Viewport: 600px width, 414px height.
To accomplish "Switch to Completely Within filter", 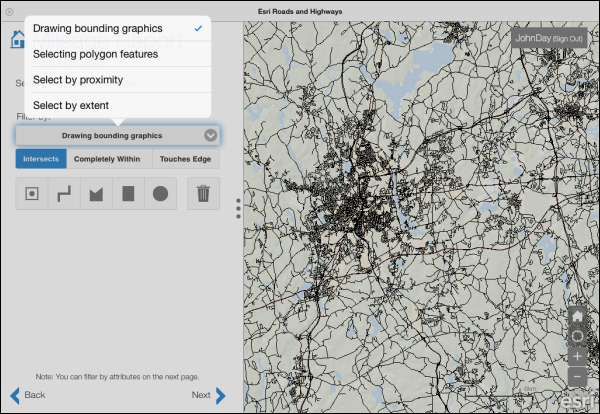I will point(109,158).
